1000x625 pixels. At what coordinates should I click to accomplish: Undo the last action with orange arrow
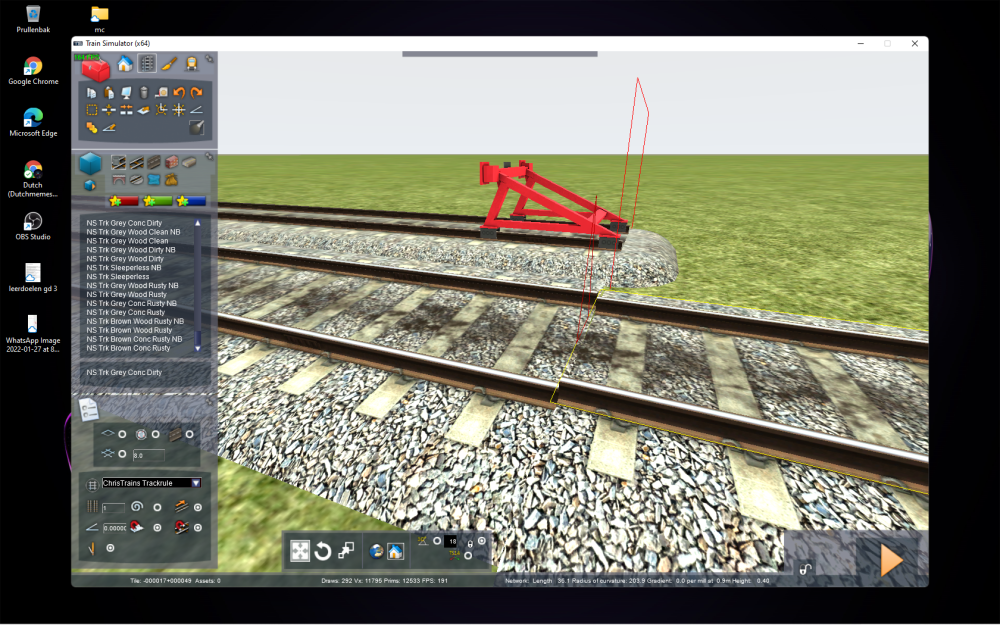click(179, 93)
